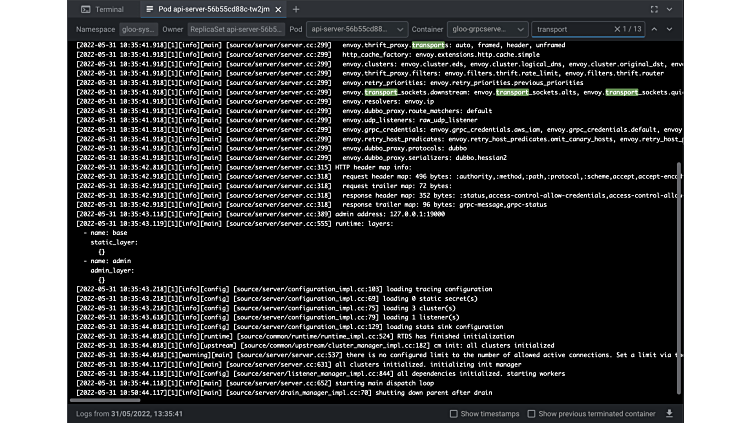Open the Container selector dropdown

click(x=486, y=30)
